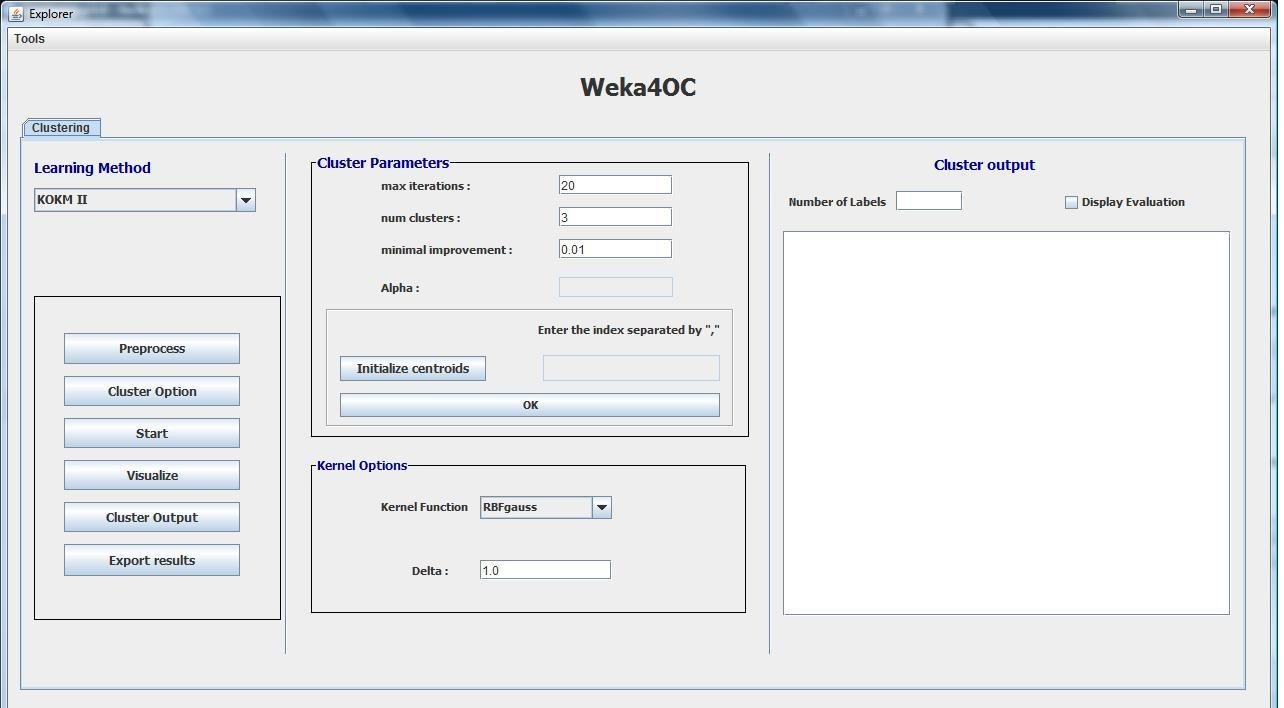Enable the Display Evaluation checkbox

(1071, 202)
